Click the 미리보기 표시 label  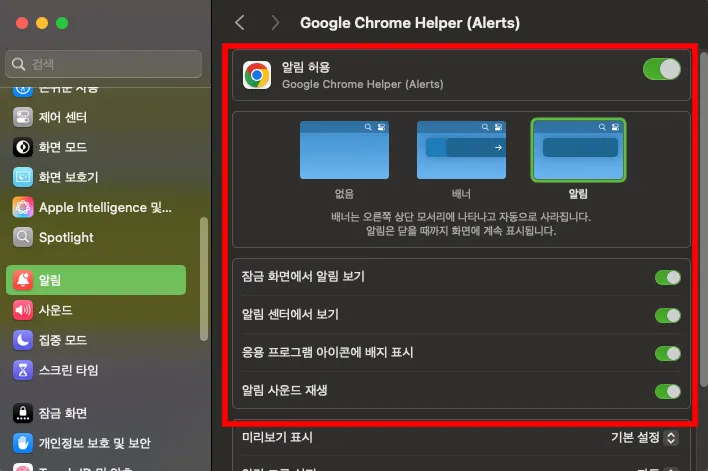pyautogui.click(x=277, y=437)
